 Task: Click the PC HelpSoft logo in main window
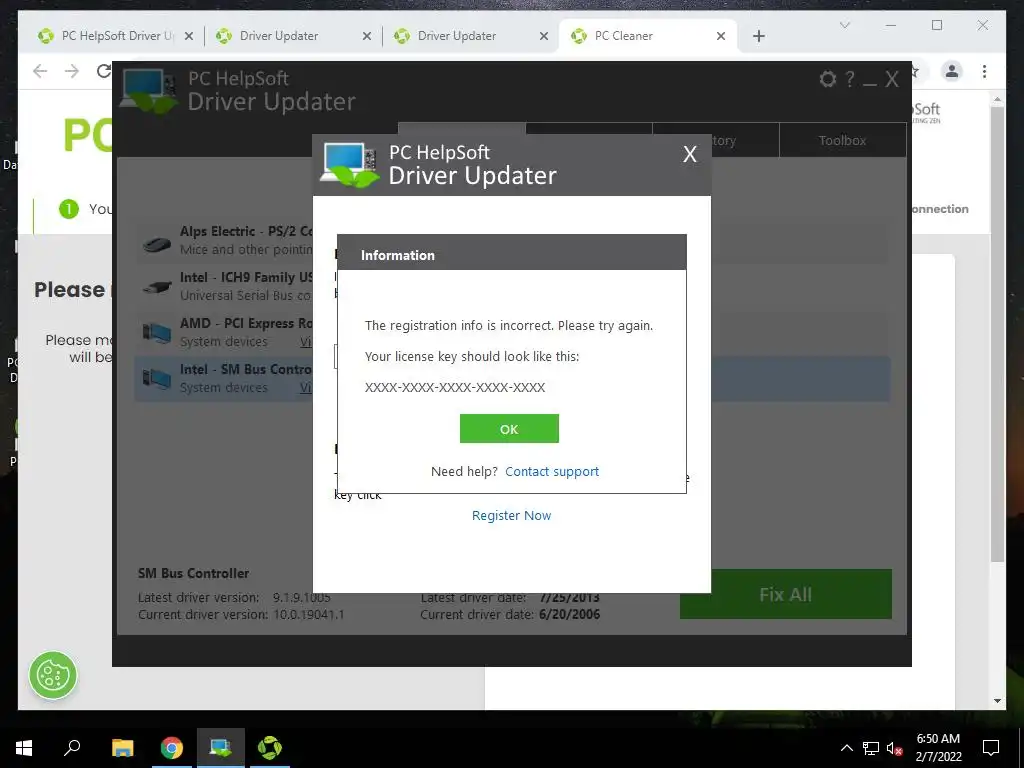coord(148,89)
